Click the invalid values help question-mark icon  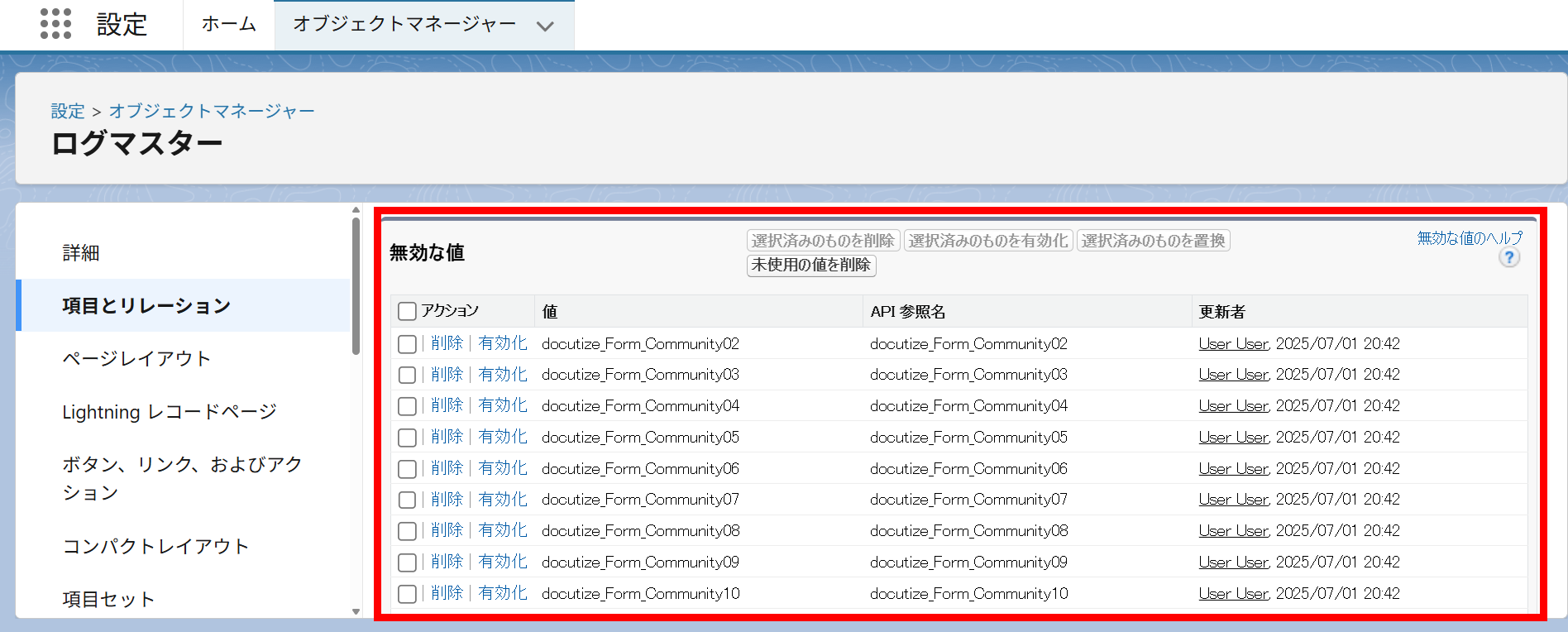point(1509,258)
